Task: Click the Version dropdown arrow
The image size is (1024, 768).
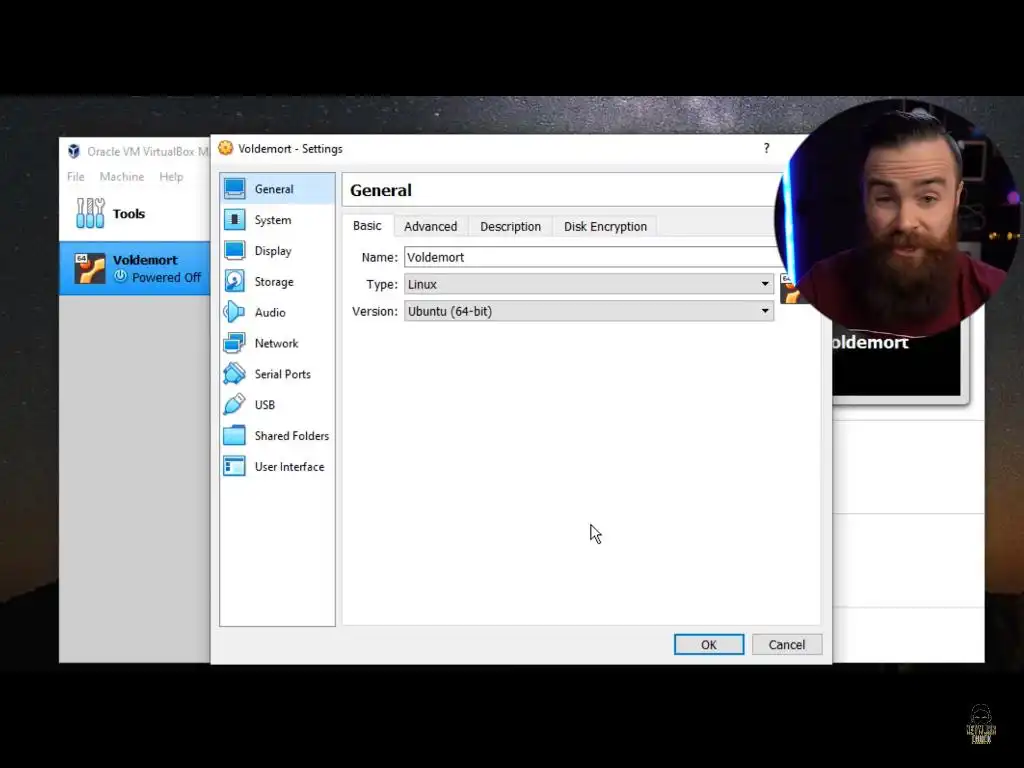Action: (765, 311)
